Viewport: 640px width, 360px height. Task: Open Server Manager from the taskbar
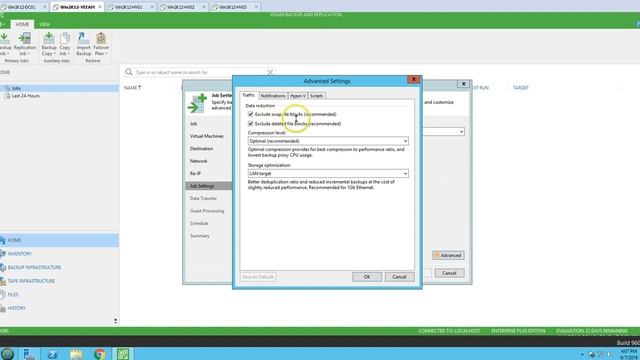tap(29, 353)
